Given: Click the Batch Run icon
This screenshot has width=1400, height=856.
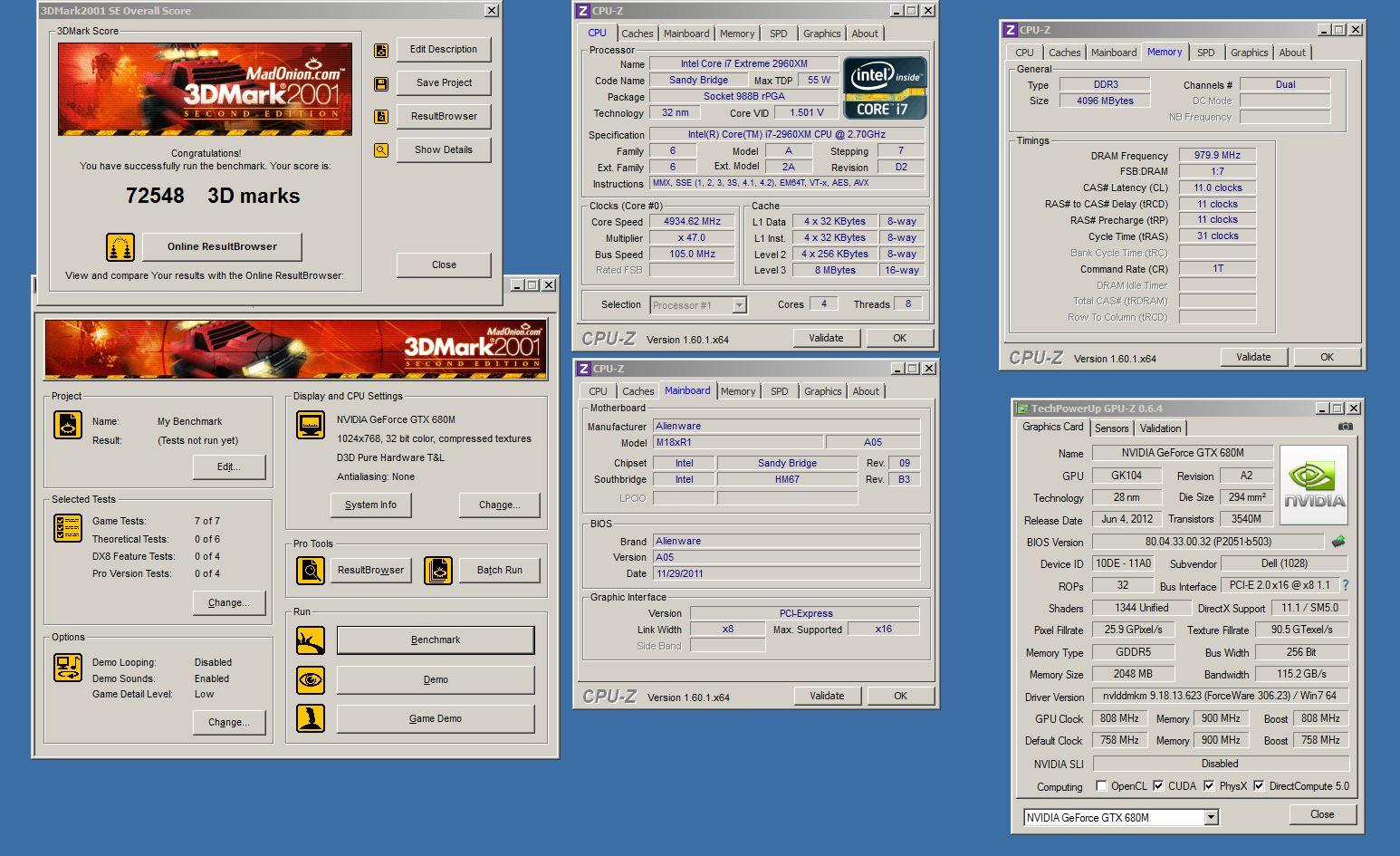Looking at the screenshot, I should point(438,571).
